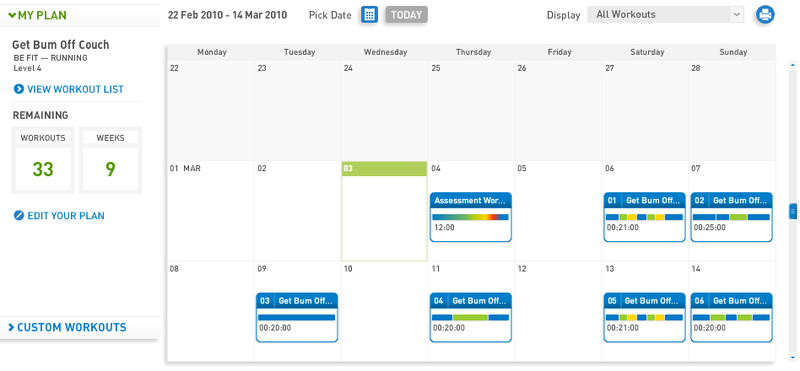Open workout 01 on Saturday 06
The image size is (800, 371).
pyautogui.click(x=644, y=217)
